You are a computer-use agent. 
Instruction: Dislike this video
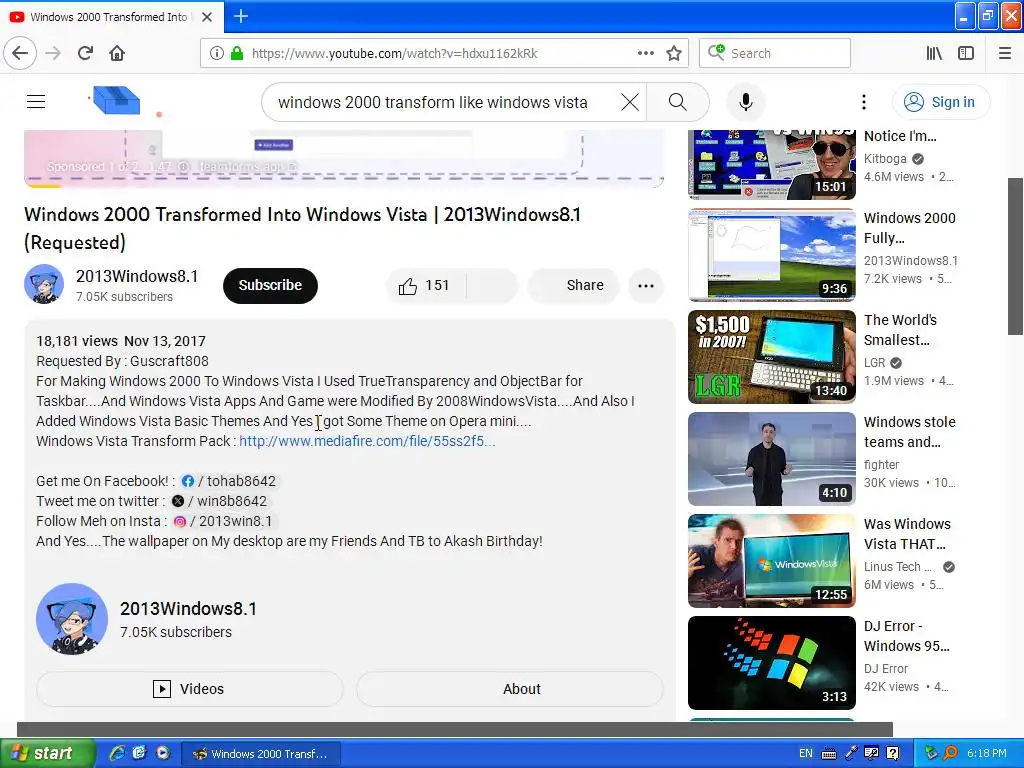click(x=492, y=285)
